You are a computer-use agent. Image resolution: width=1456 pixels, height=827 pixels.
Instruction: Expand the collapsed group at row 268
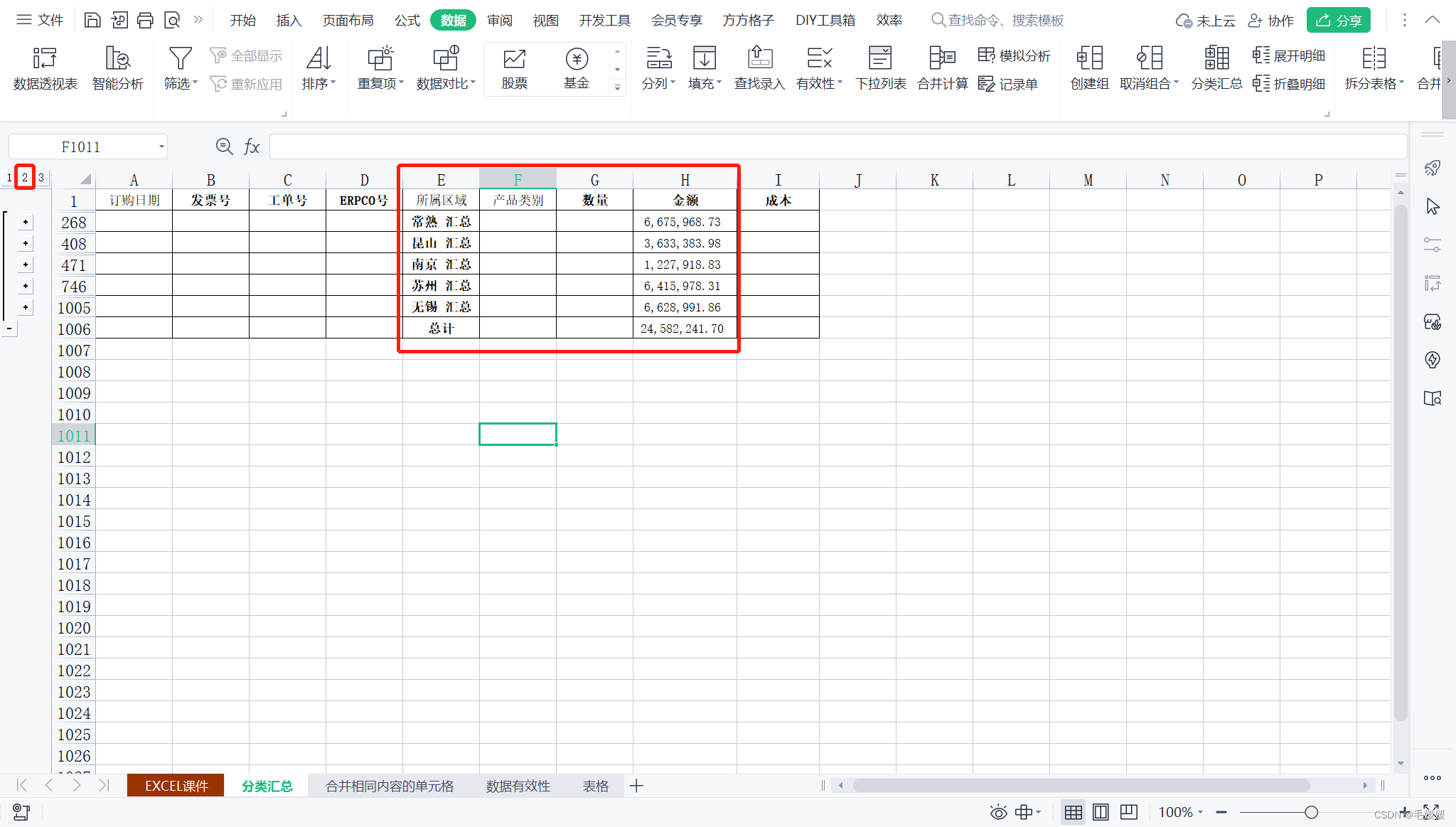26,222
